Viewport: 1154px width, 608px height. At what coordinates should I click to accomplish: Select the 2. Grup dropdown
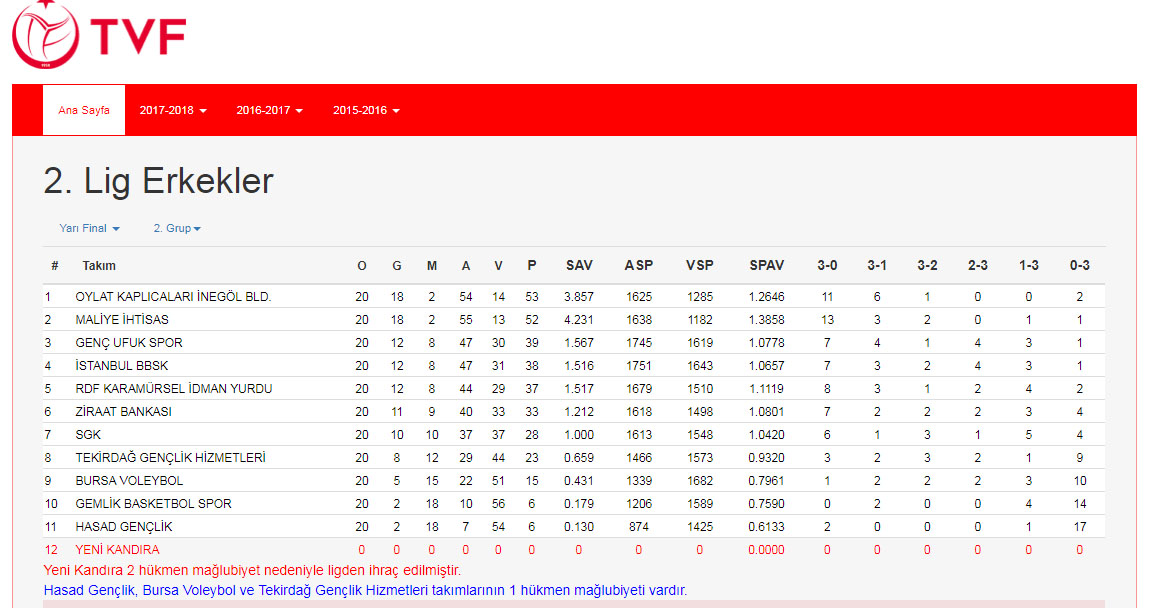point(177,228)
